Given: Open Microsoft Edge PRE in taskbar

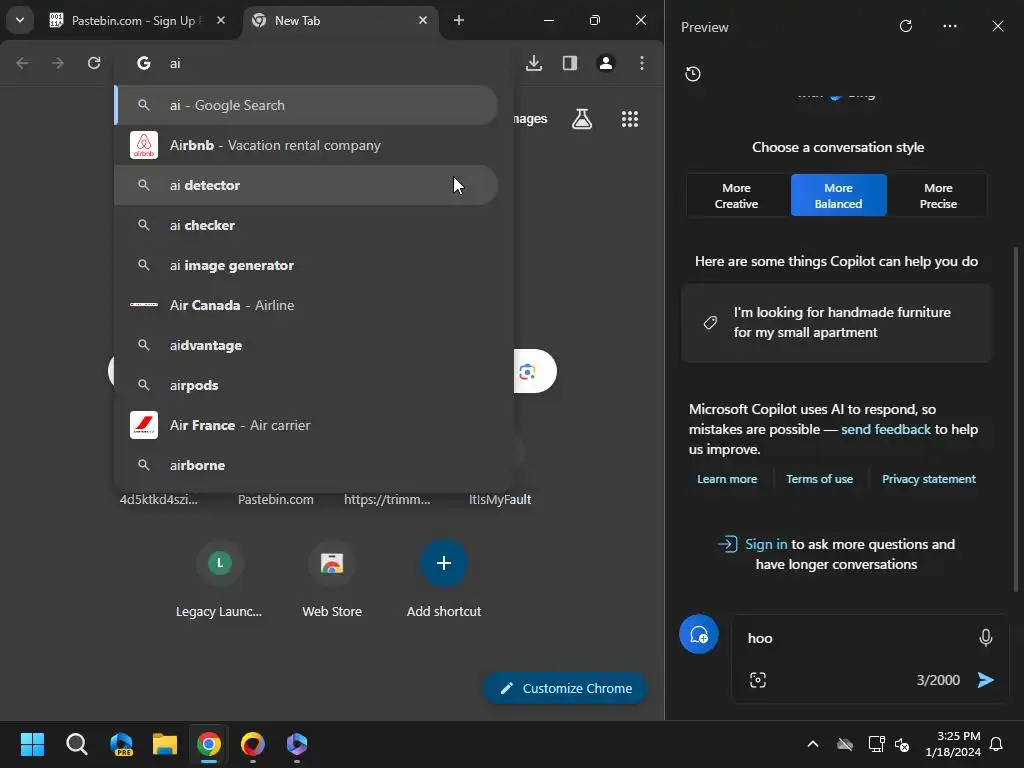Looking at the screenshot, I should [121, 744].
